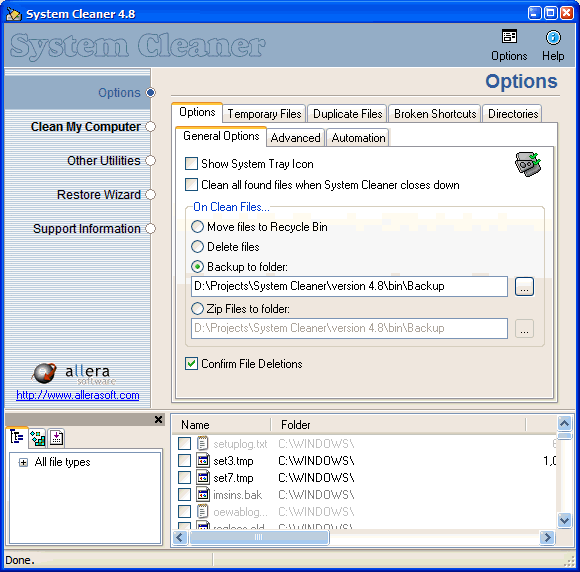Image resolution: width=580 pixels, height=572 pixels.
Task: Select the top-level Options tab
Action: point(197,112)
